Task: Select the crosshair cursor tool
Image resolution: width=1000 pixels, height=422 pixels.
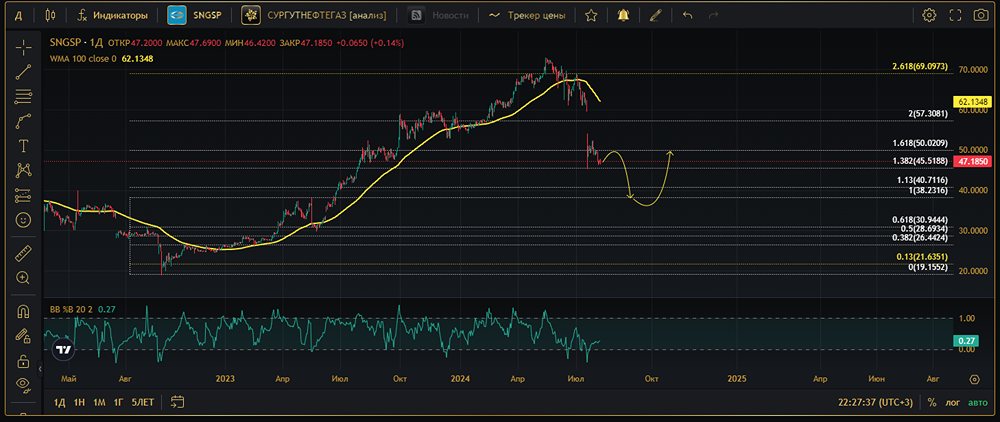Action: [23, 46]
